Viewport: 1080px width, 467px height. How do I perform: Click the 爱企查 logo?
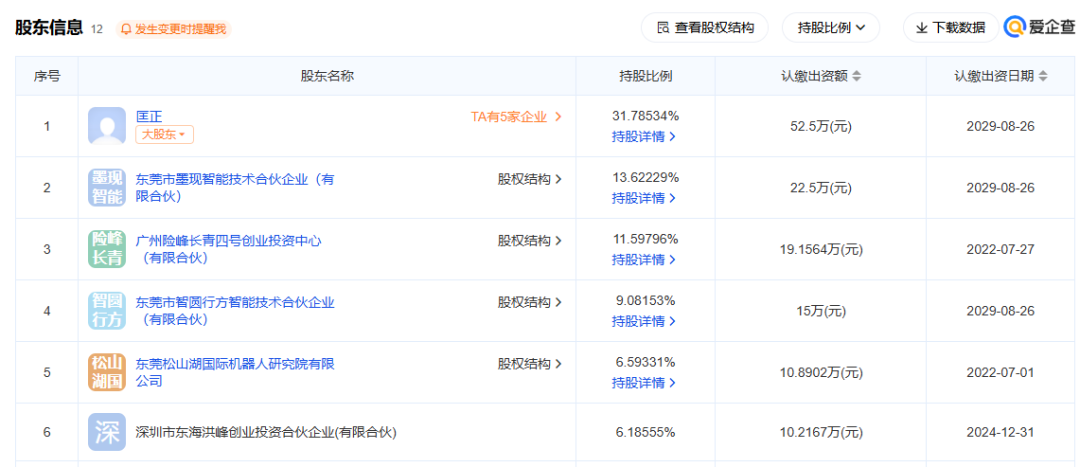[1039, 27]
